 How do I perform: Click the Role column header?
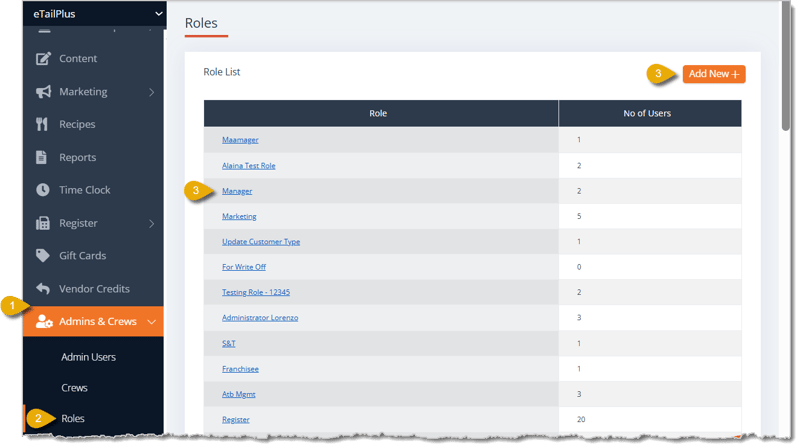[381, 113]
